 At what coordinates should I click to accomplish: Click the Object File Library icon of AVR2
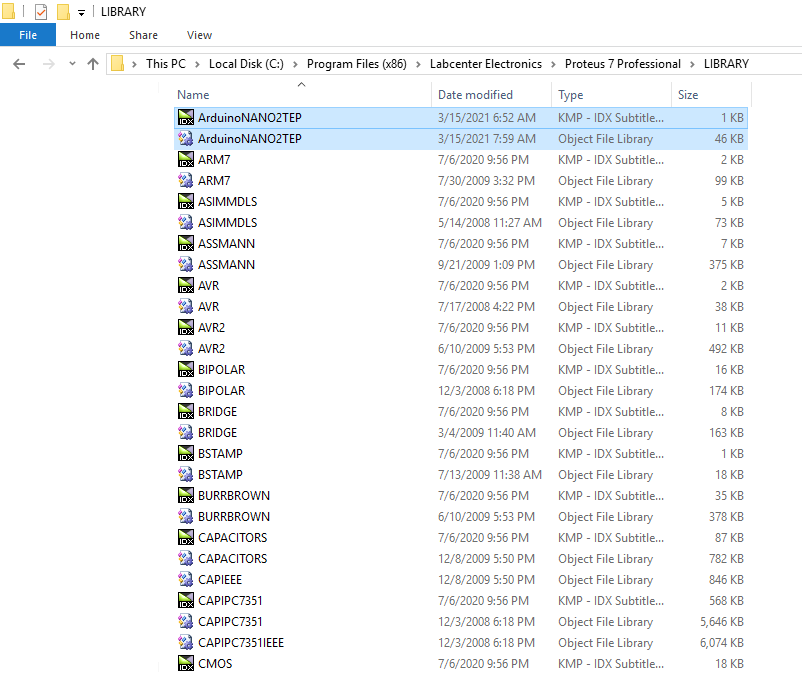pyautogui.click(x=186, y=348)
